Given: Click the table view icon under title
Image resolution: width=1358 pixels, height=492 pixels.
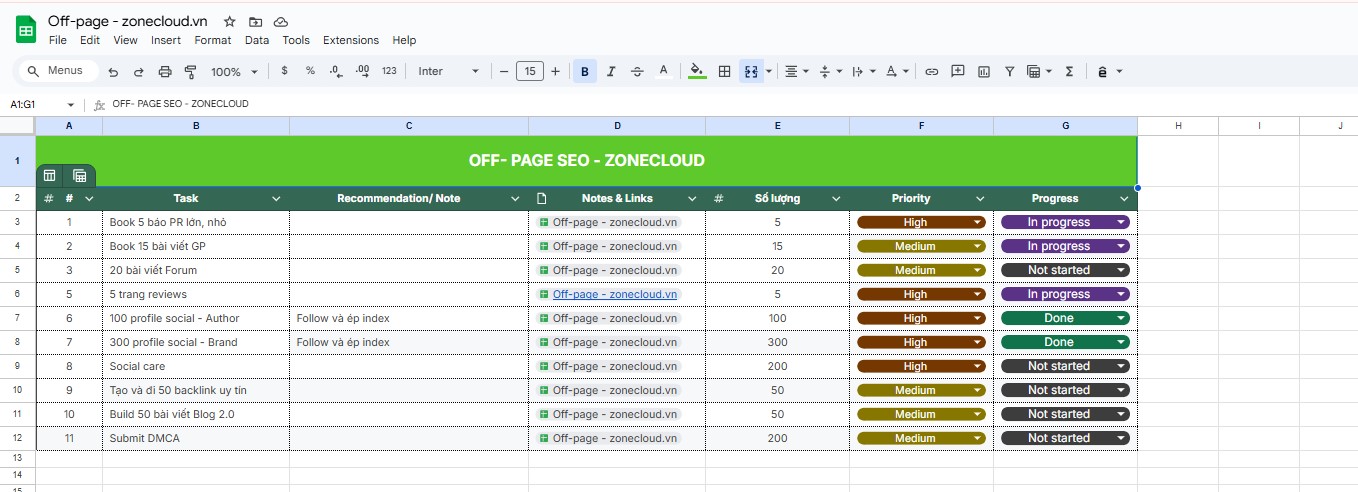Looking at the screenshot, I should coord(49,175).
